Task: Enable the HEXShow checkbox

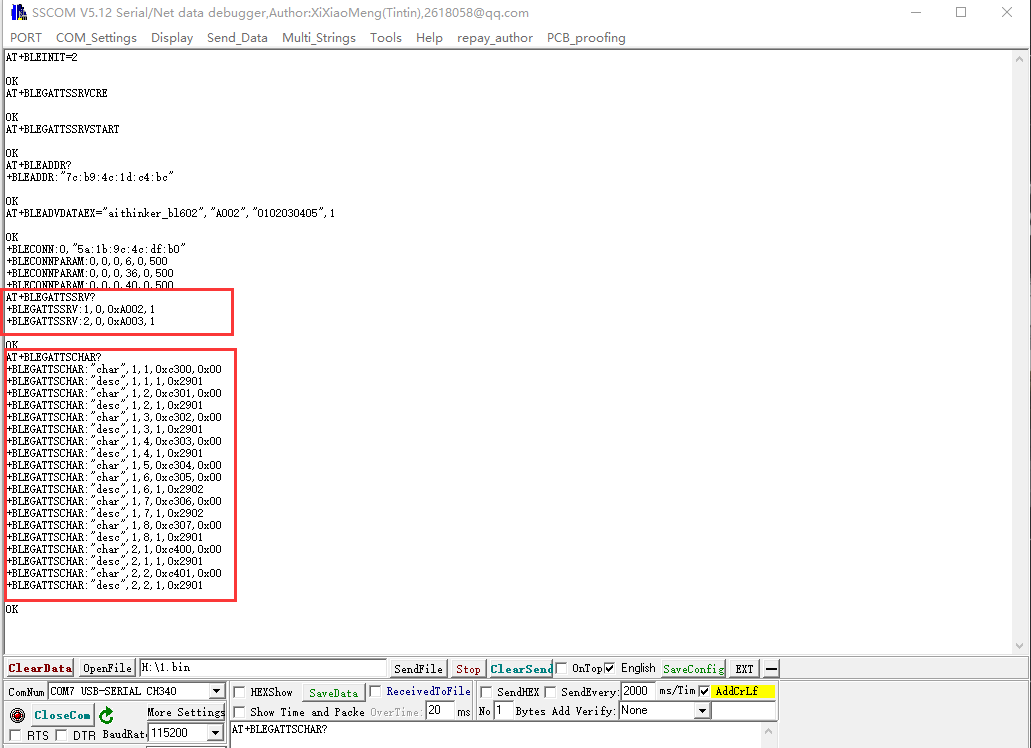Action: [x=237, y=691]
